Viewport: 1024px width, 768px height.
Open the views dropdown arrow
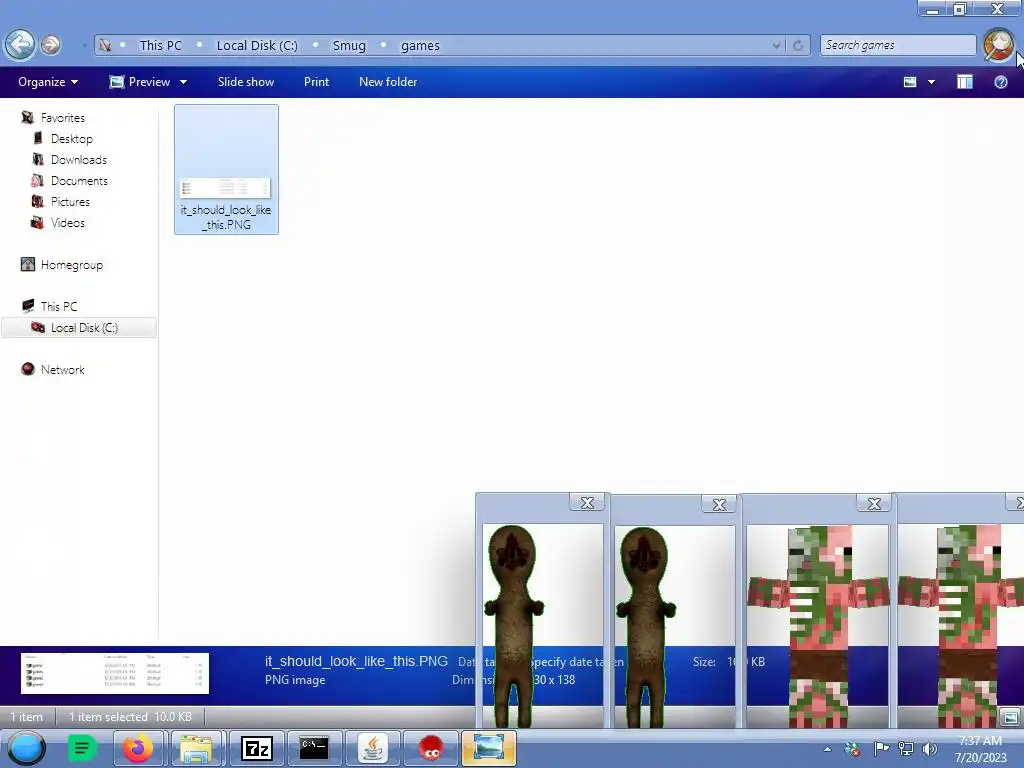931,82
